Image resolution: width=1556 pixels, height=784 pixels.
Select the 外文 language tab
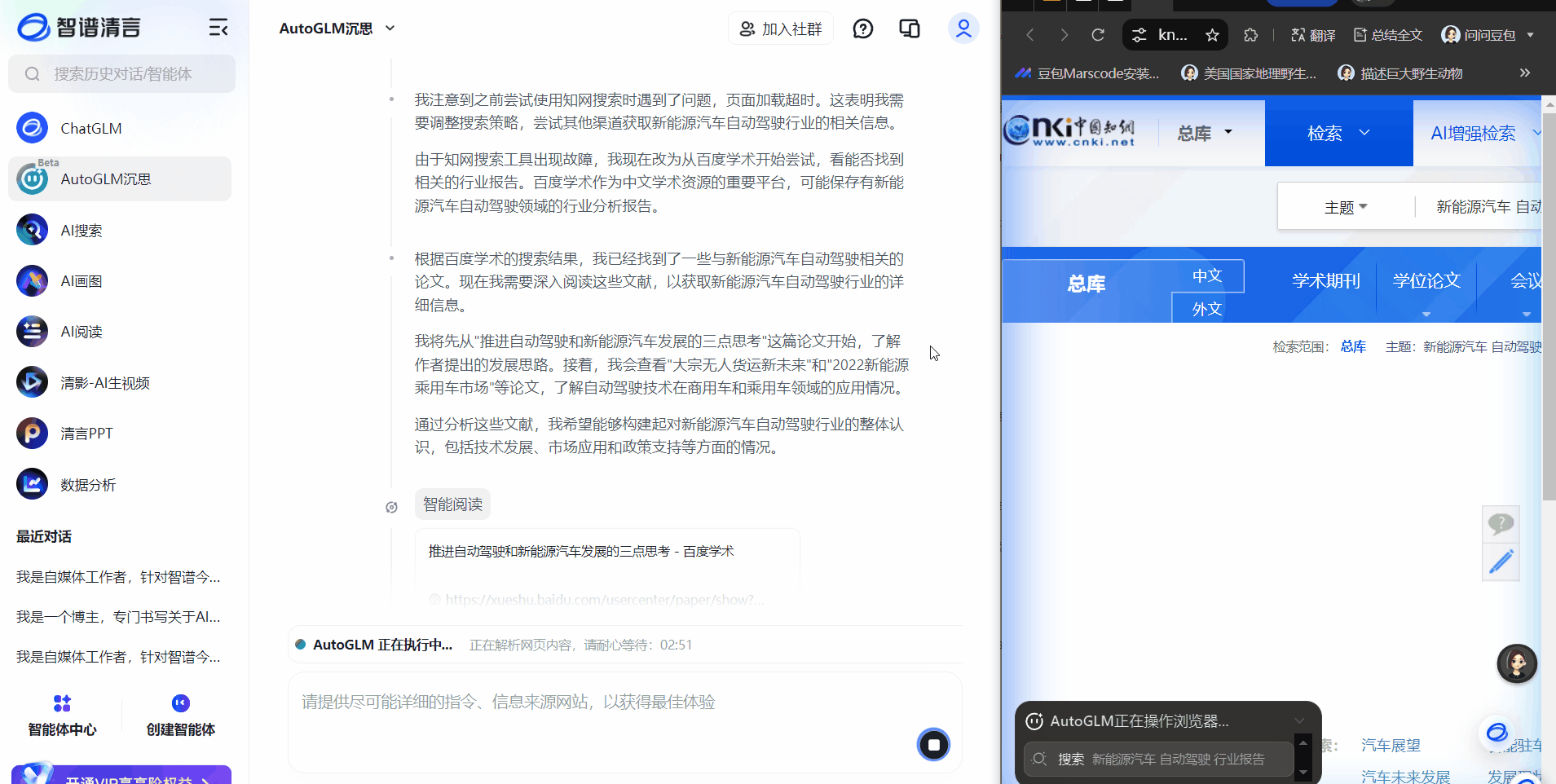click(x=1207, y=309)
